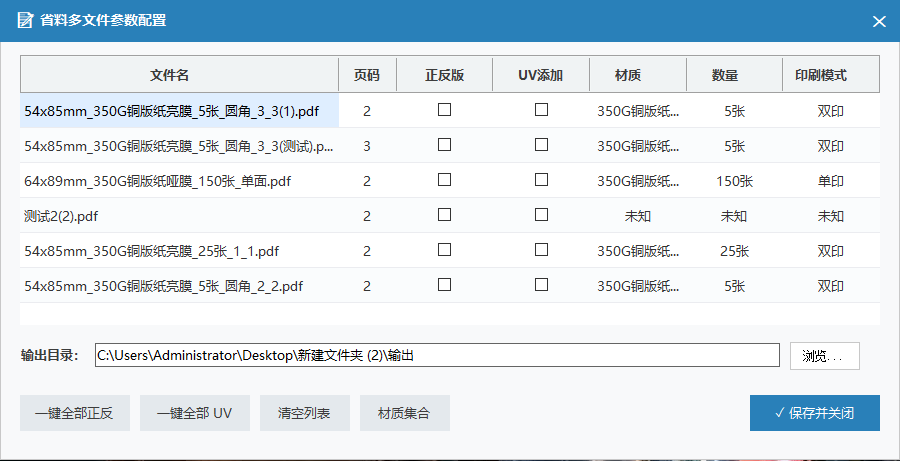The width and height of the screenshot is (900, 461).
Task: Click 双印 cell for 25张_1_1.pdf row
Action: coord(831,251)
